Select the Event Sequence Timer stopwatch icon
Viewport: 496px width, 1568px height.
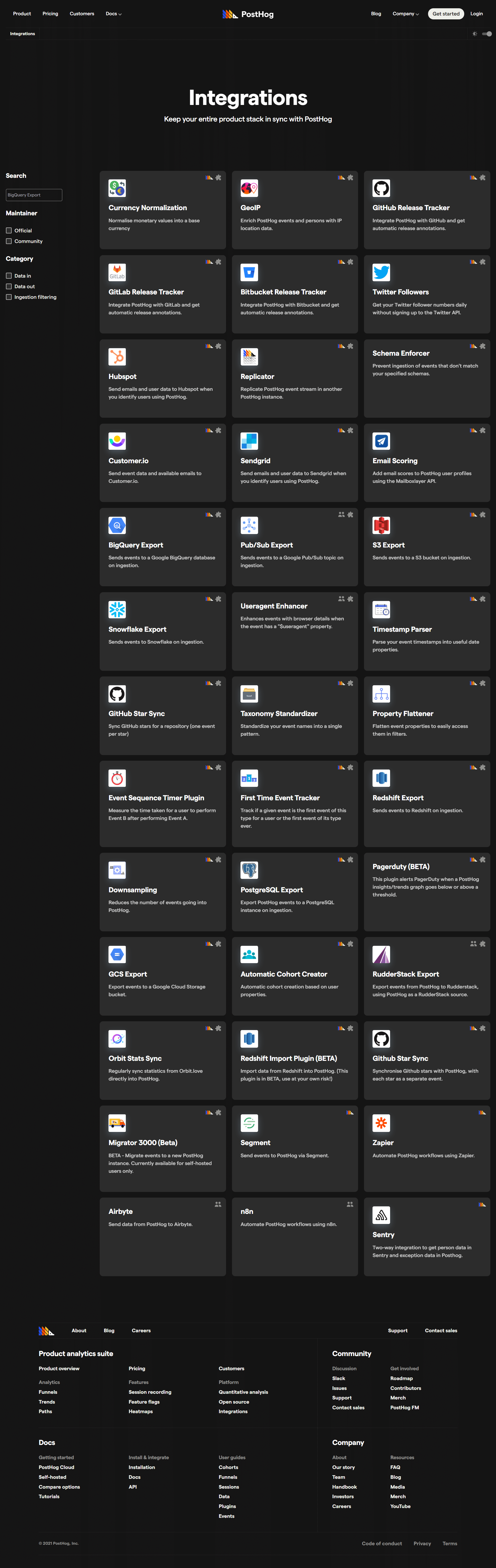pos(117,778)
